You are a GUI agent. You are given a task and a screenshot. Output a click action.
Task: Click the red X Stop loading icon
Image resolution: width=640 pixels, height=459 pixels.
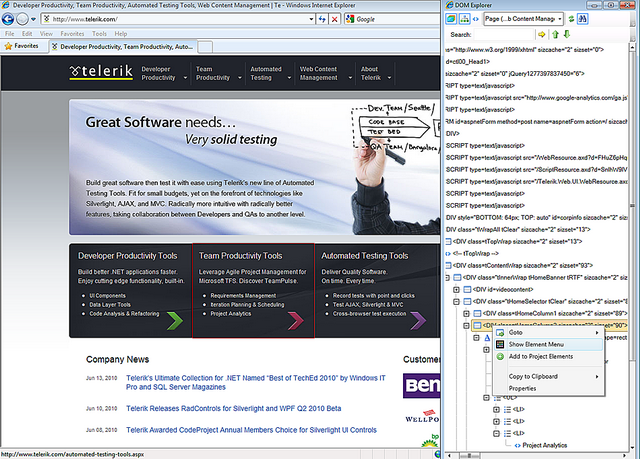[x=334, y=19]
